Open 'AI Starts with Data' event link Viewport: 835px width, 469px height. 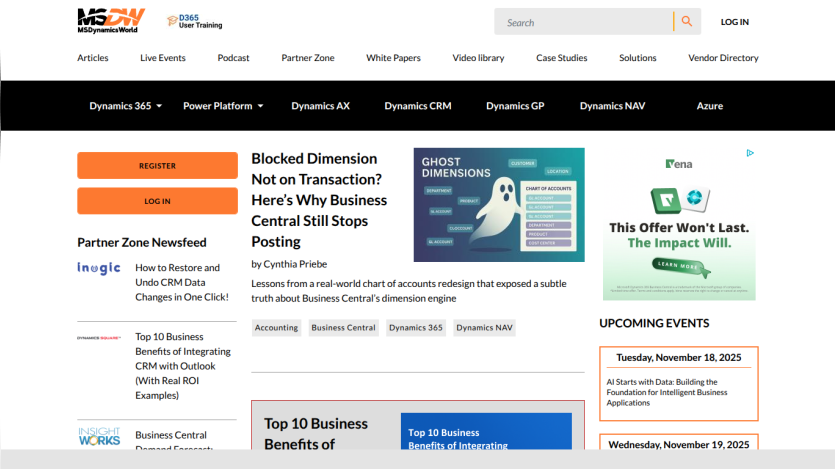click(x=667, y=392)
